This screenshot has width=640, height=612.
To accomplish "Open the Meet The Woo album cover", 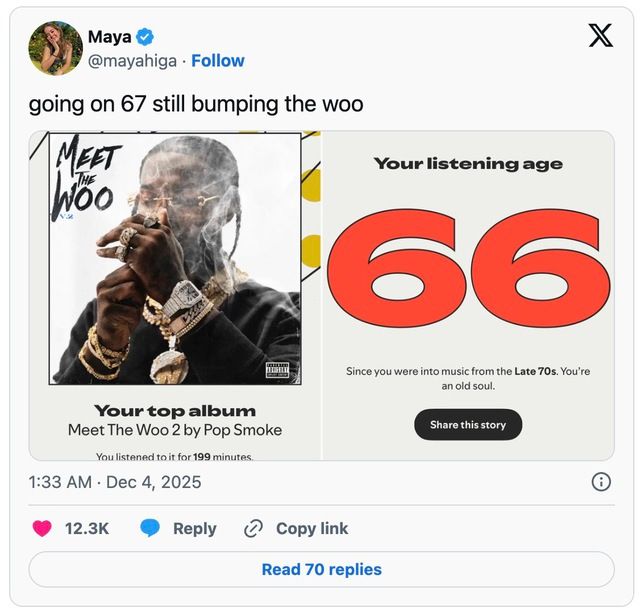I will 175,259.
